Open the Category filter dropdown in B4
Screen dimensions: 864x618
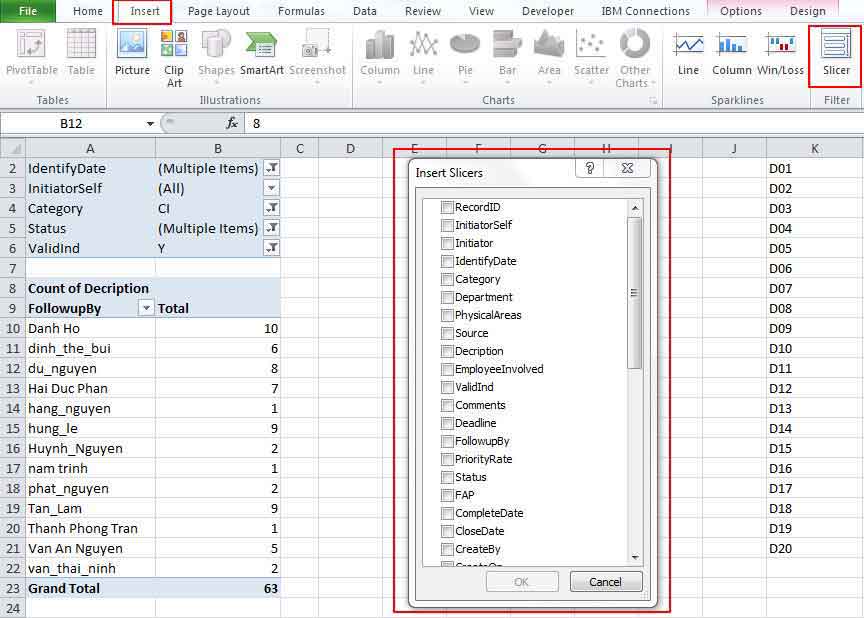[x=272, y=208]
